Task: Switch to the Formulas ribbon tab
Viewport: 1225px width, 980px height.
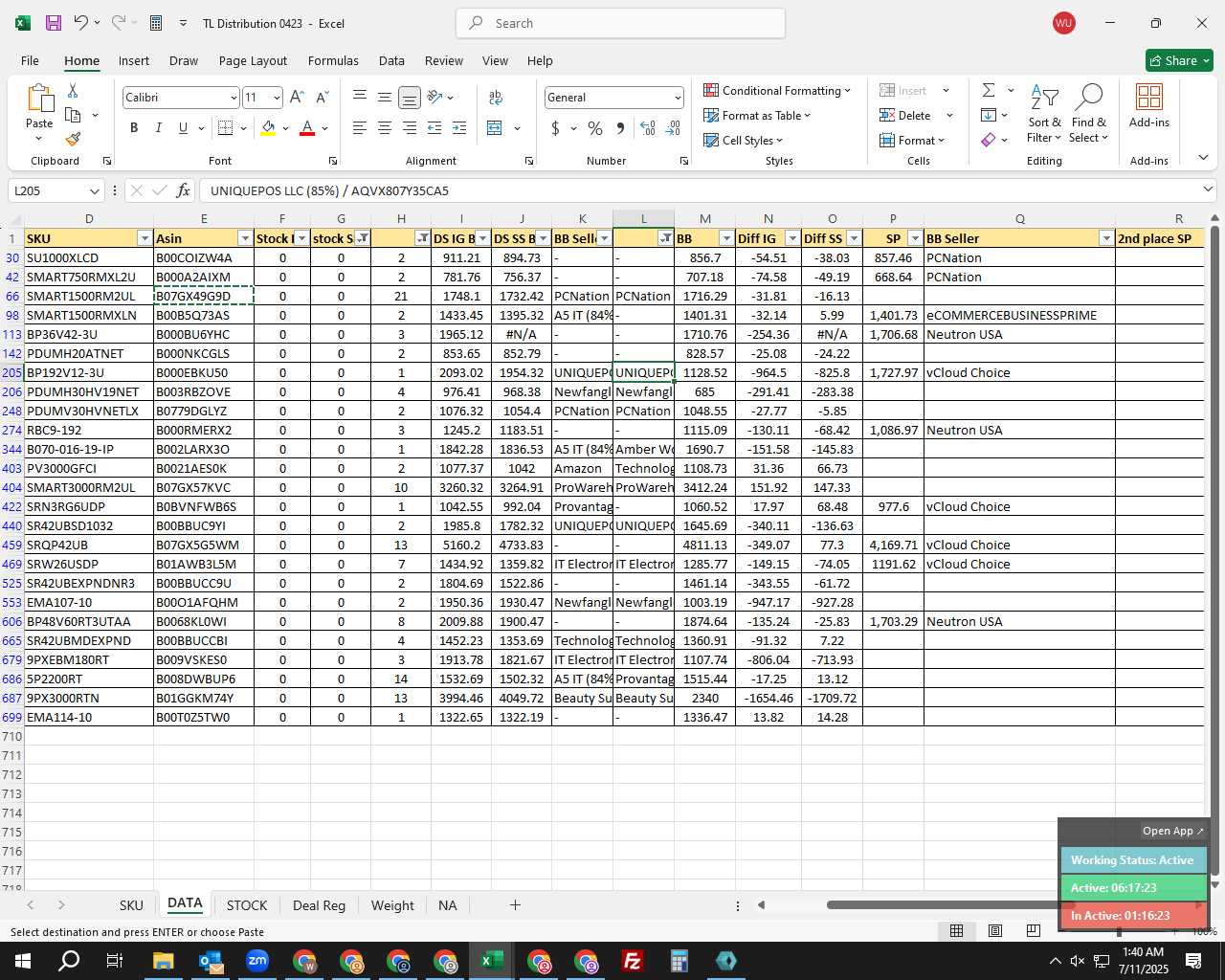Action: 333,60
